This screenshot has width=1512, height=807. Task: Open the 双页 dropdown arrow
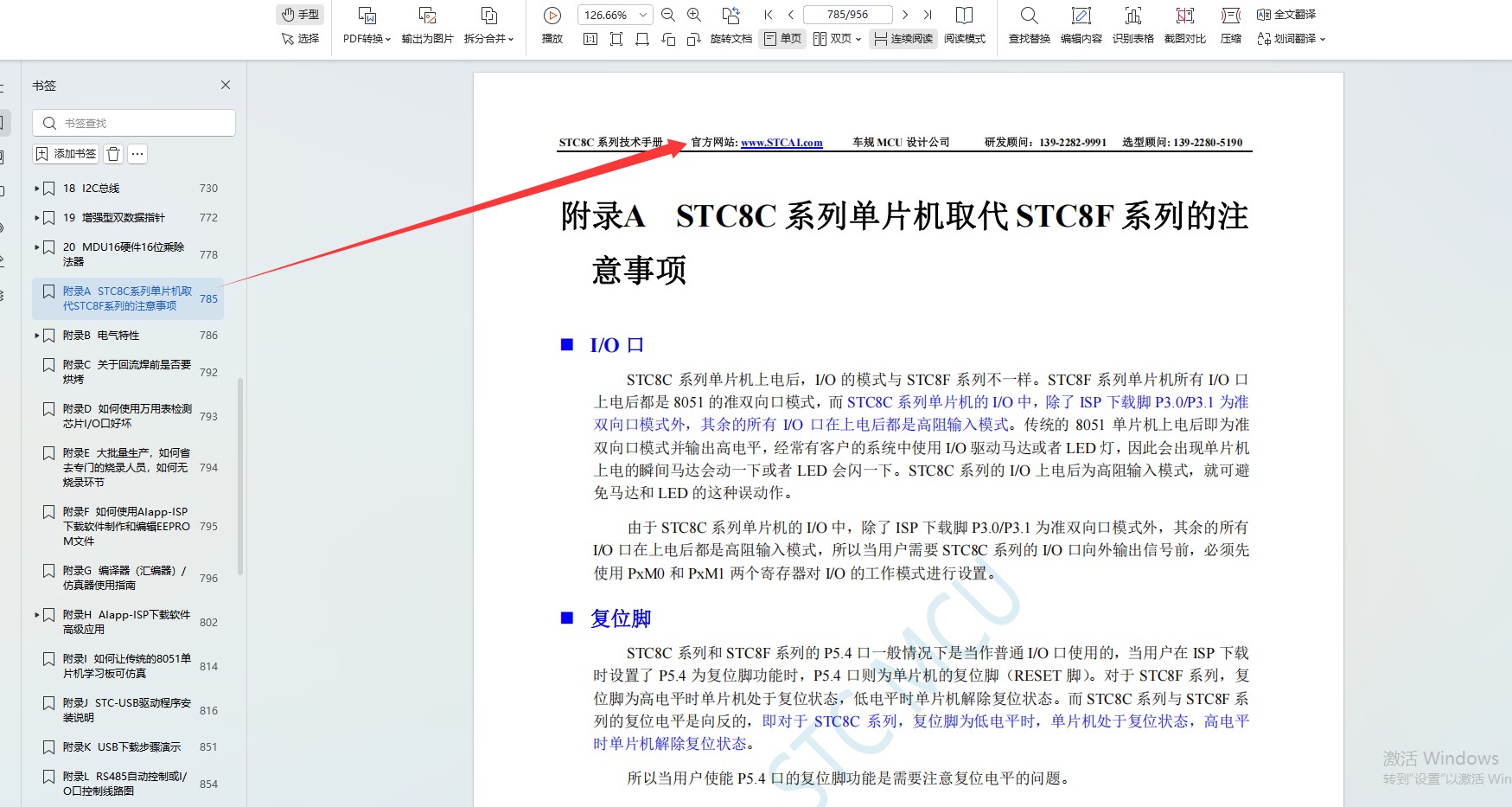tap(858, 40)
